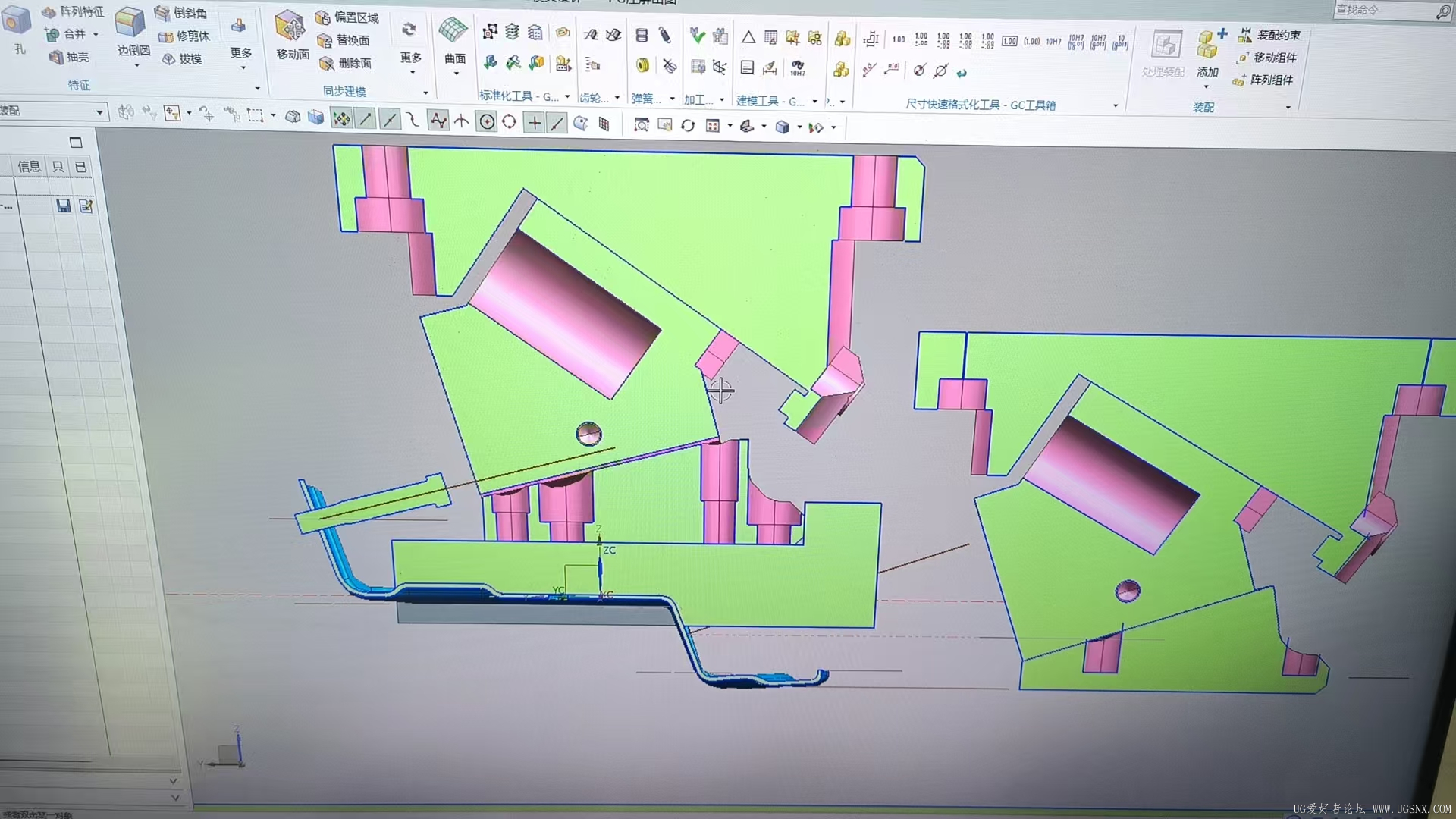Expand the gear (齿轮) group dropdown
The height and width of the screenshot is (819, 1456).
617,98
